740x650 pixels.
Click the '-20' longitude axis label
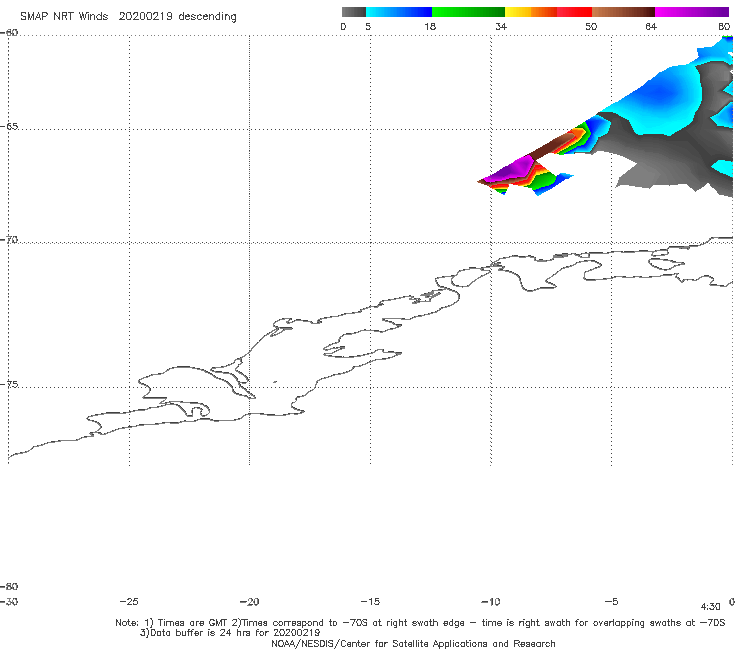click(x=249, y=601)
